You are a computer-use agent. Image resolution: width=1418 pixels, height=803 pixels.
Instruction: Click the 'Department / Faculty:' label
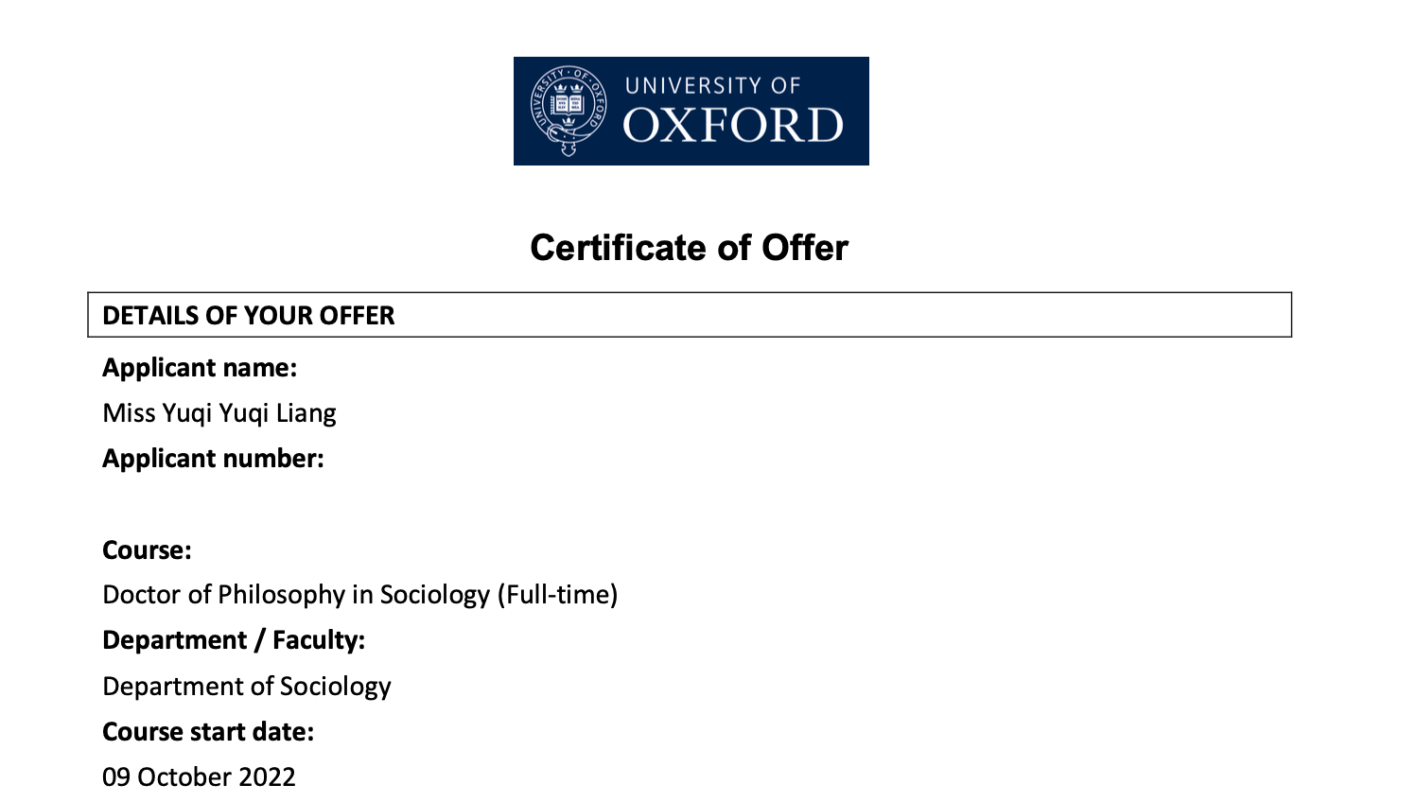(x=234, y=640)
